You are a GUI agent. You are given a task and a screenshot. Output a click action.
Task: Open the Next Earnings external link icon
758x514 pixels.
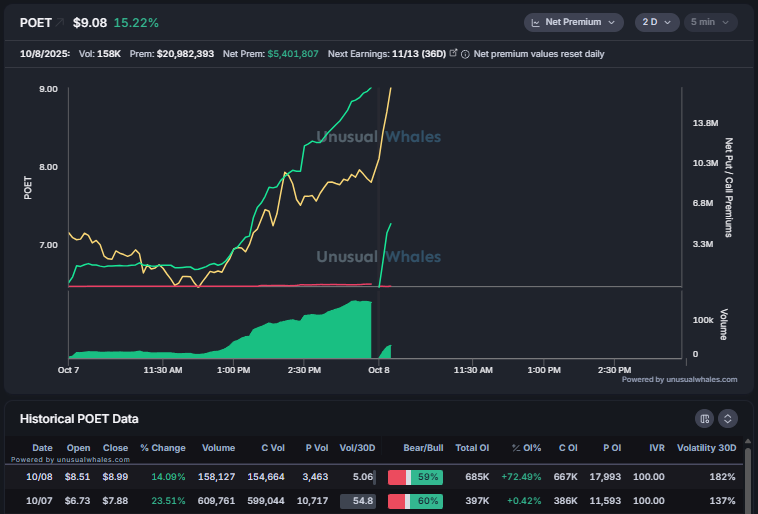pyautogui.click(x=453, y=53)
